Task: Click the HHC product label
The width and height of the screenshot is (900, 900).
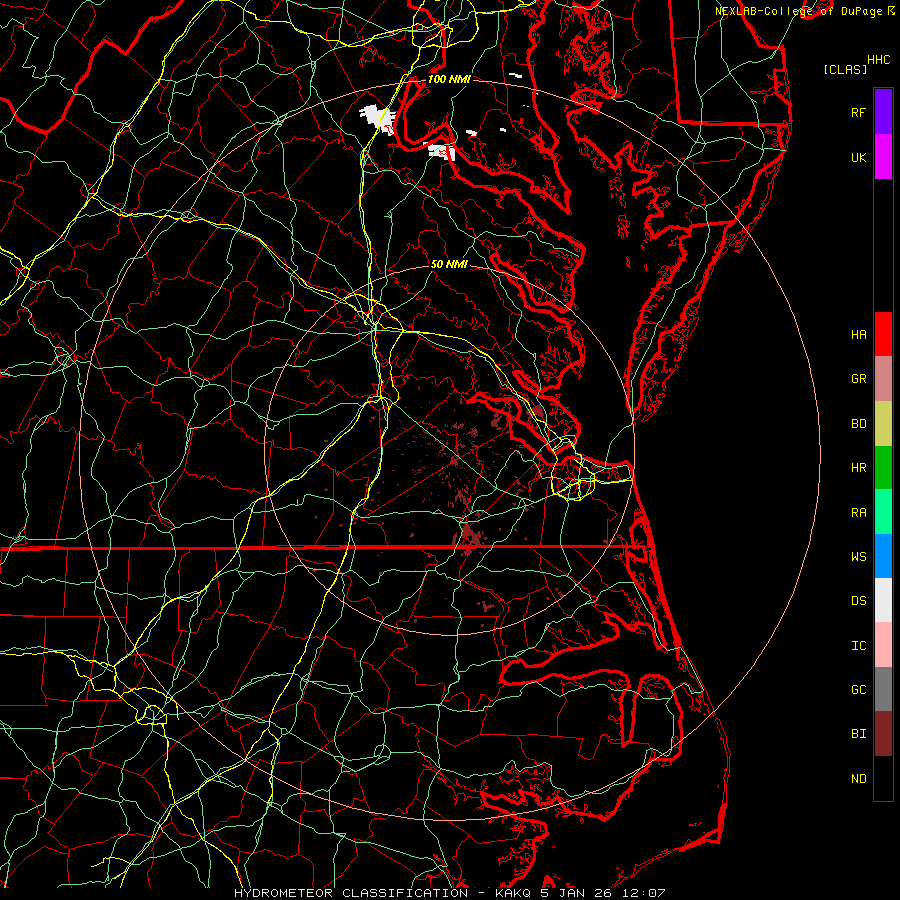Action: click(x=878, y=60)
